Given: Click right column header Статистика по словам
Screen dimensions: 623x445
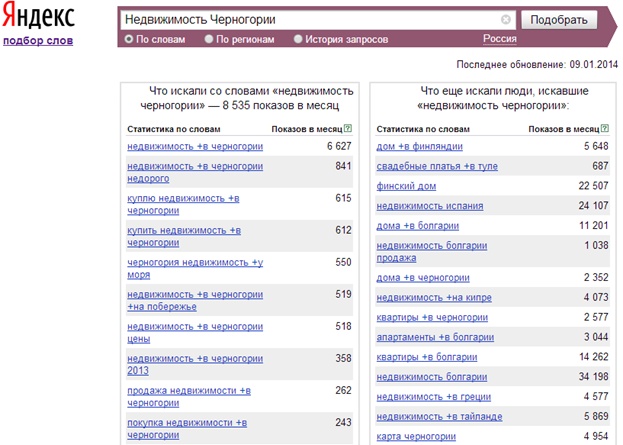Looking at the screenshot, I should (x=423, y=129).
